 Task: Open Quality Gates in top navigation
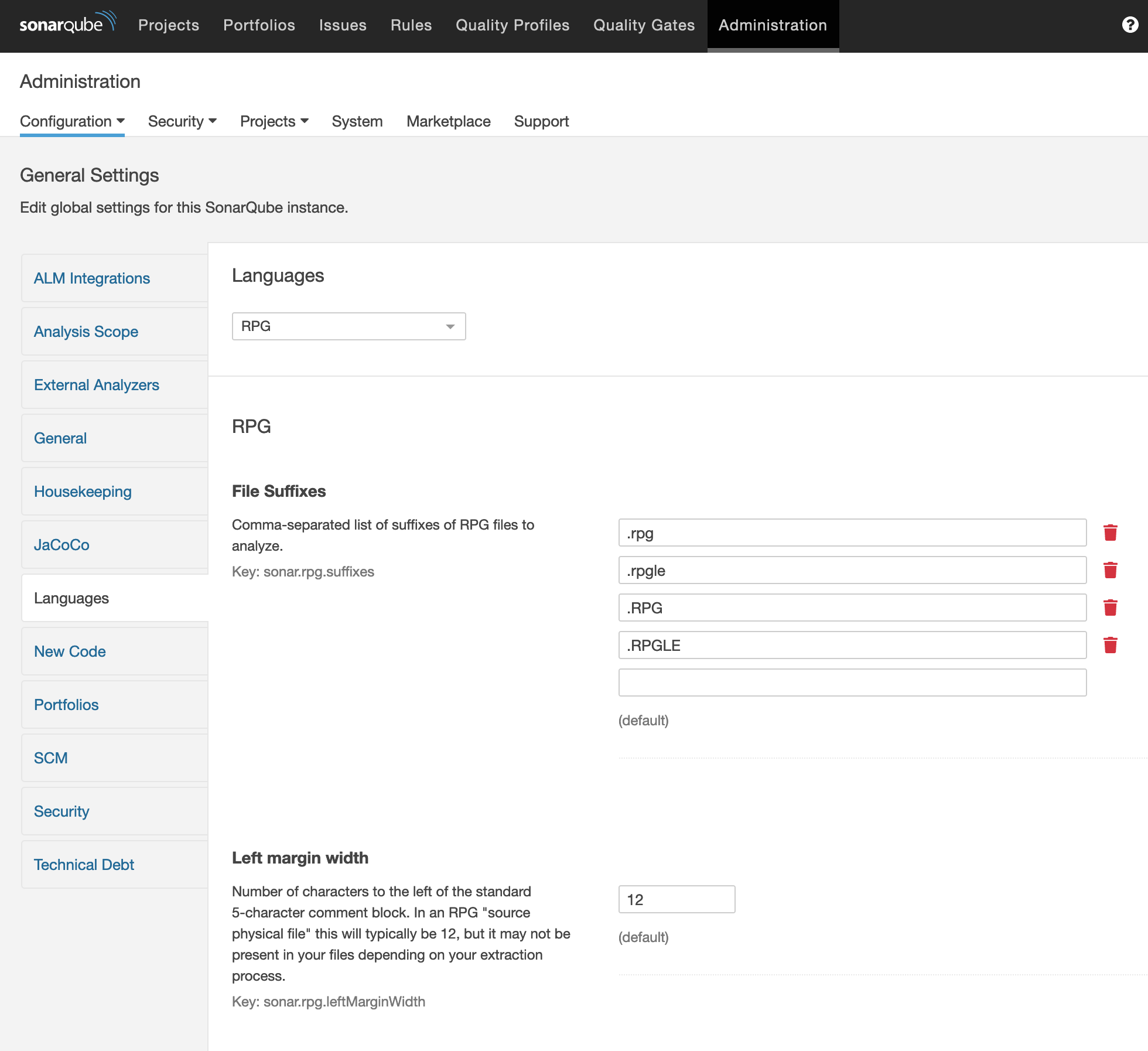(644, 25)
